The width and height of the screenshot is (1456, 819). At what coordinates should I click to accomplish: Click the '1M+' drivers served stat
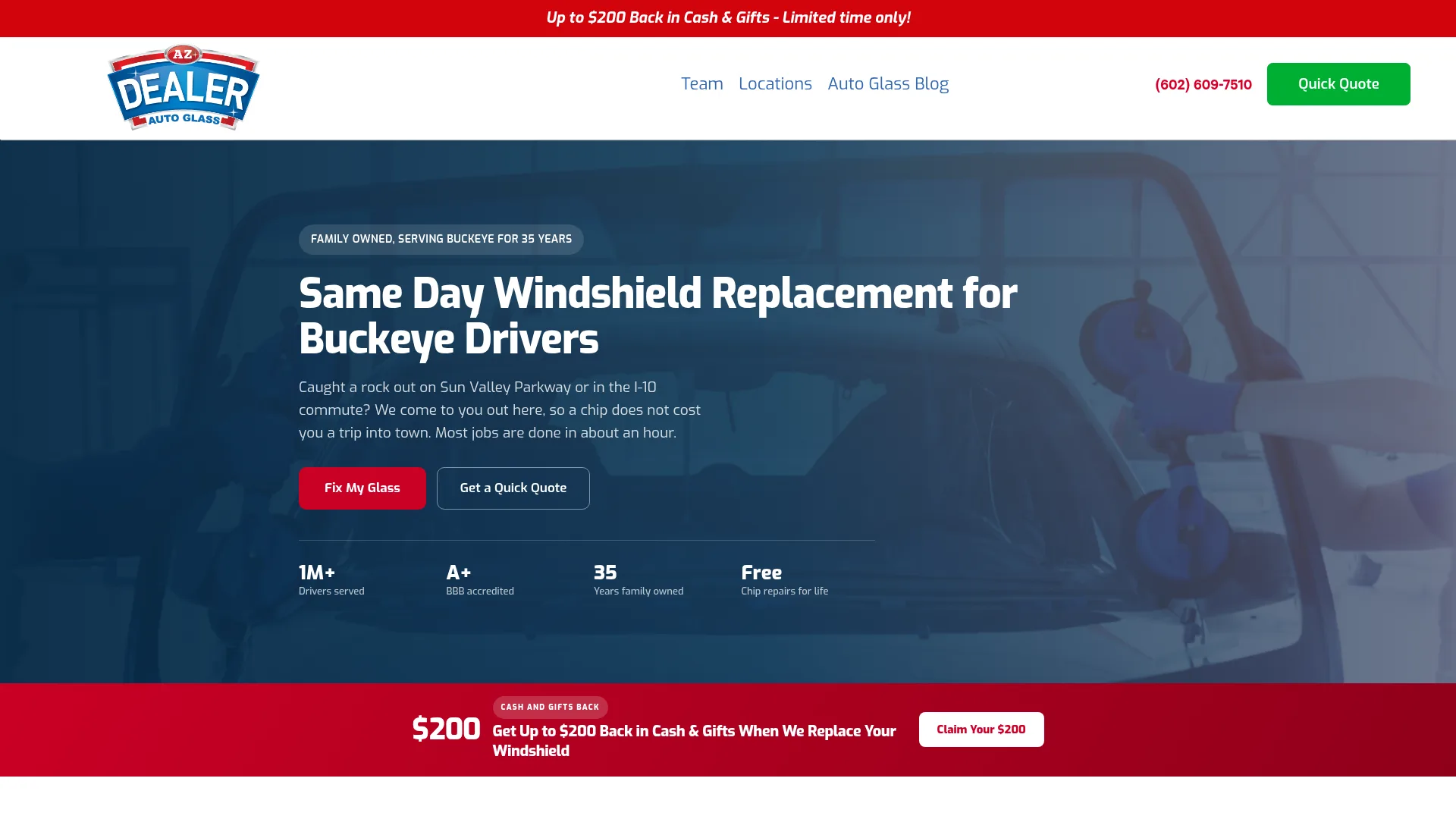click(x=331, y=579)
